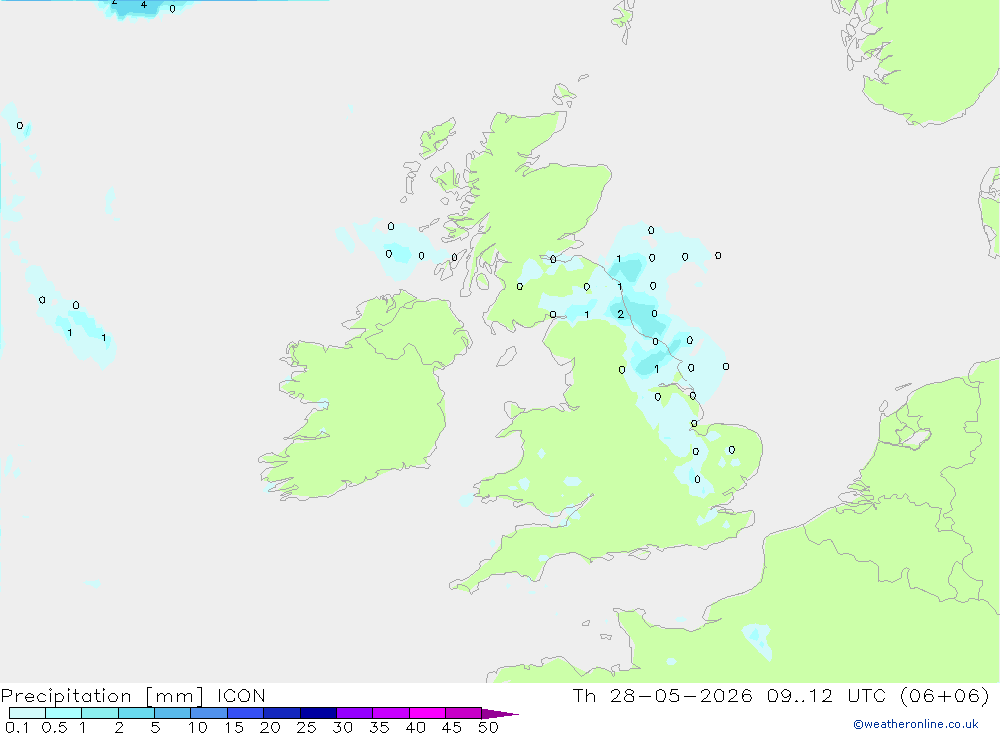Click the 25 to 30 mm legend swatch
The image size is (1000, 733).
click(x=318, y=713)
